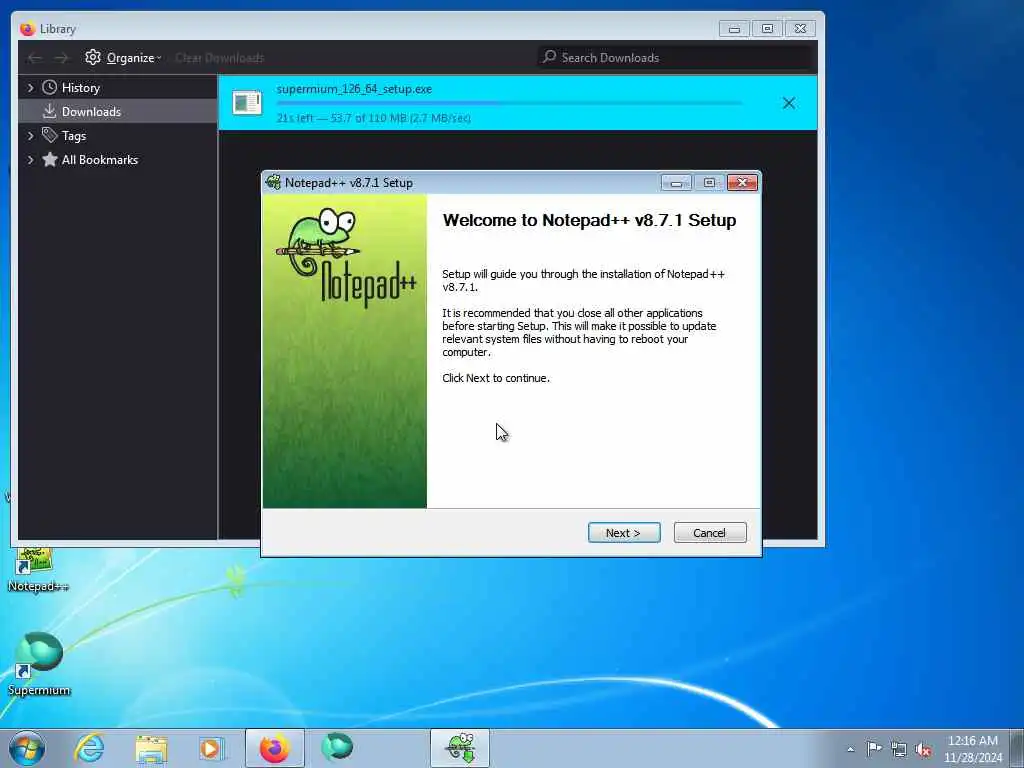
Task: Click Clear Downloads in Library toolbar
Action: [219, 58]
